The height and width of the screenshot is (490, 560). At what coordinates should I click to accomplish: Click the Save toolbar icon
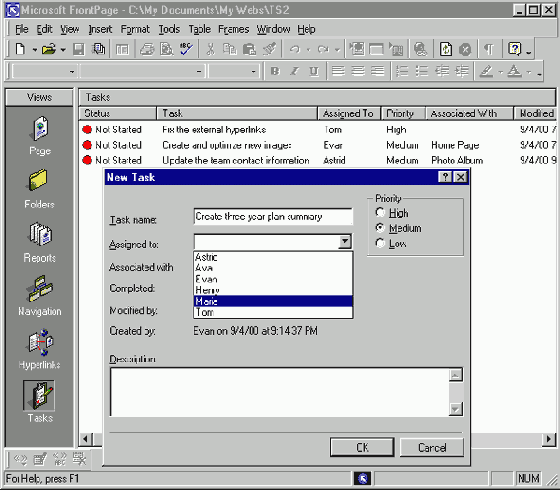click(x=79, y=49)
